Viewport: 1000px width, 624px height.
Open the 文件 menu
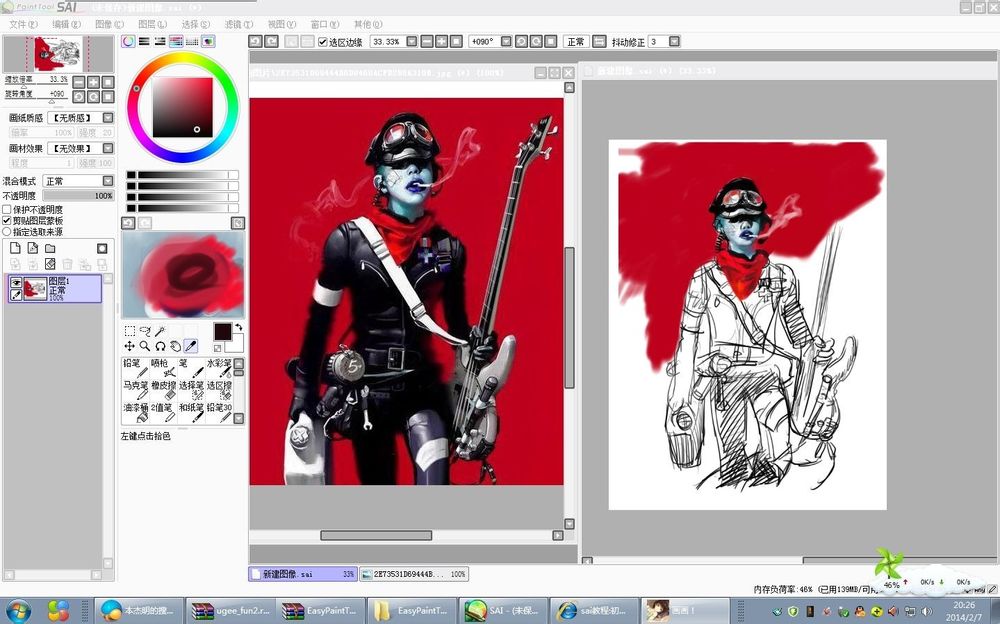pos(22,24)
